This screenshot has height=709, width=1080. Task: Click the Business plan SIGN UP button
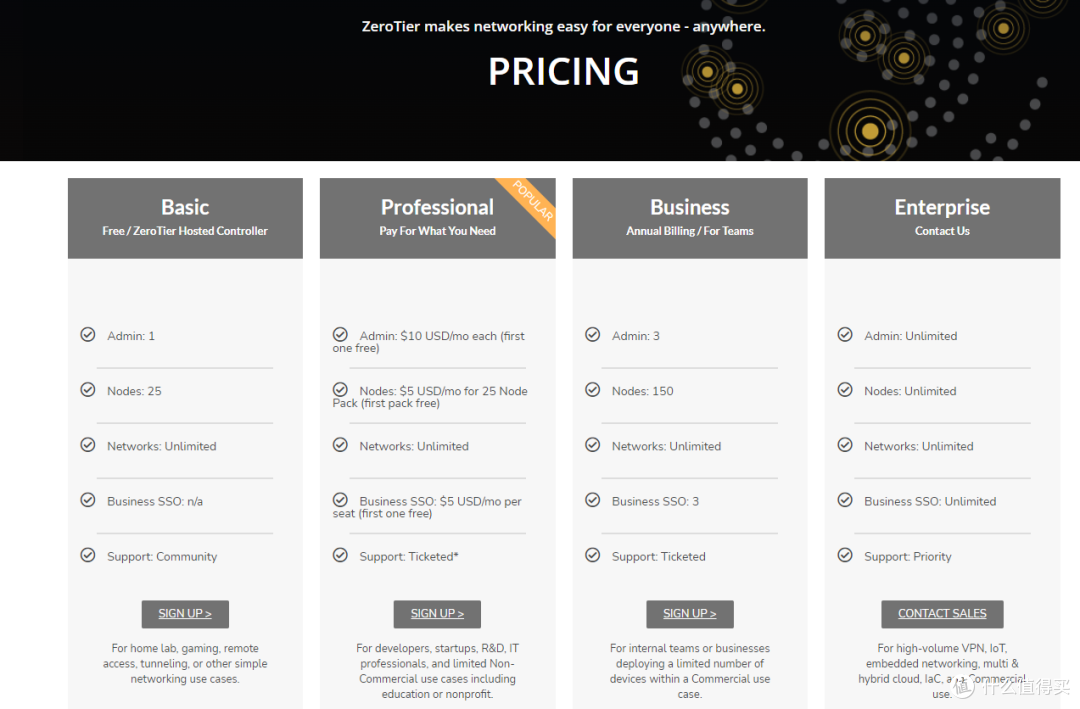point(689,614)
